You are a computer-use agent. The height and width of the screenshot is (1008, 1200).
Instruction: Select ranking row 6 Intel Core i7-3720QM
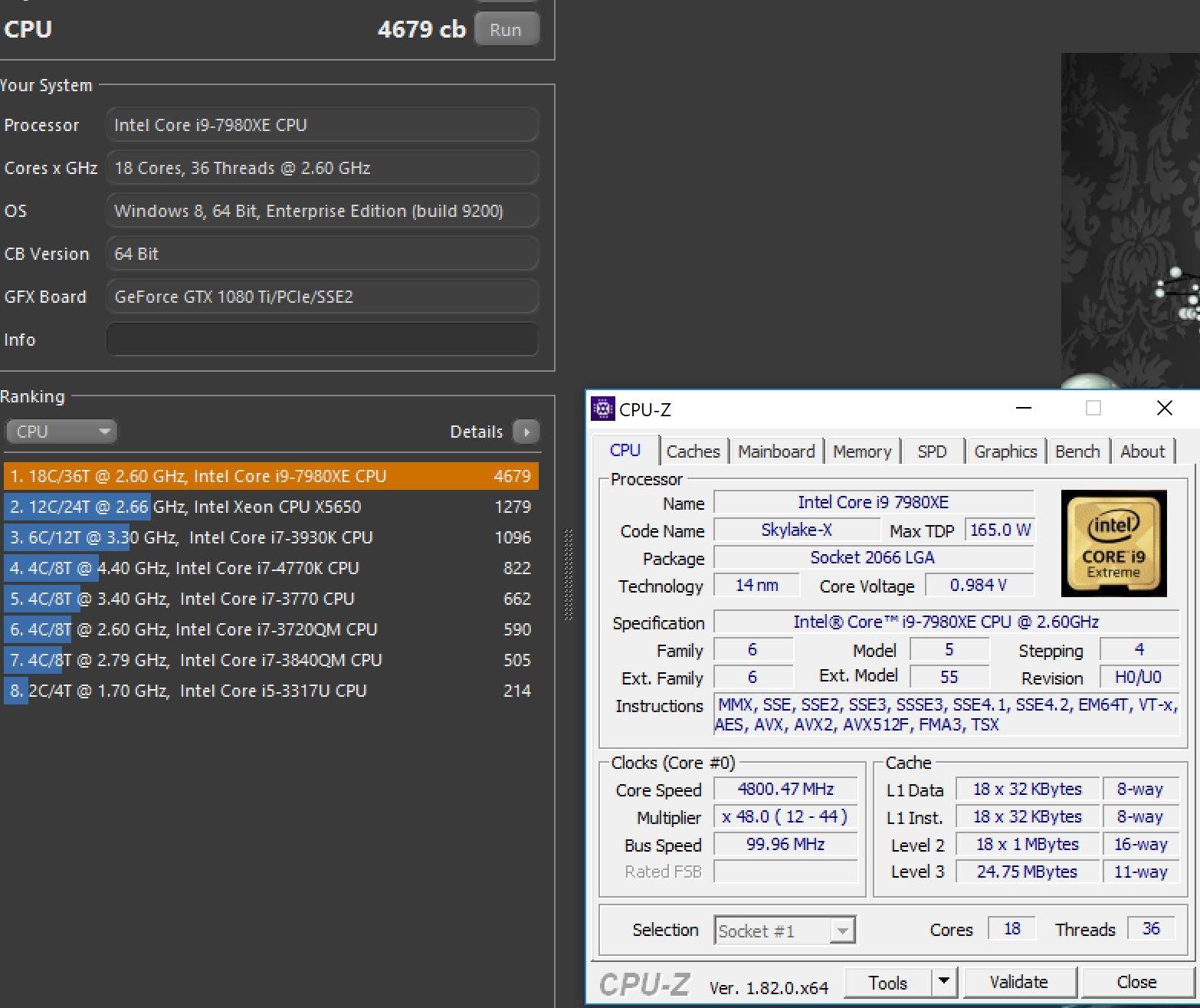pos(271,629)
